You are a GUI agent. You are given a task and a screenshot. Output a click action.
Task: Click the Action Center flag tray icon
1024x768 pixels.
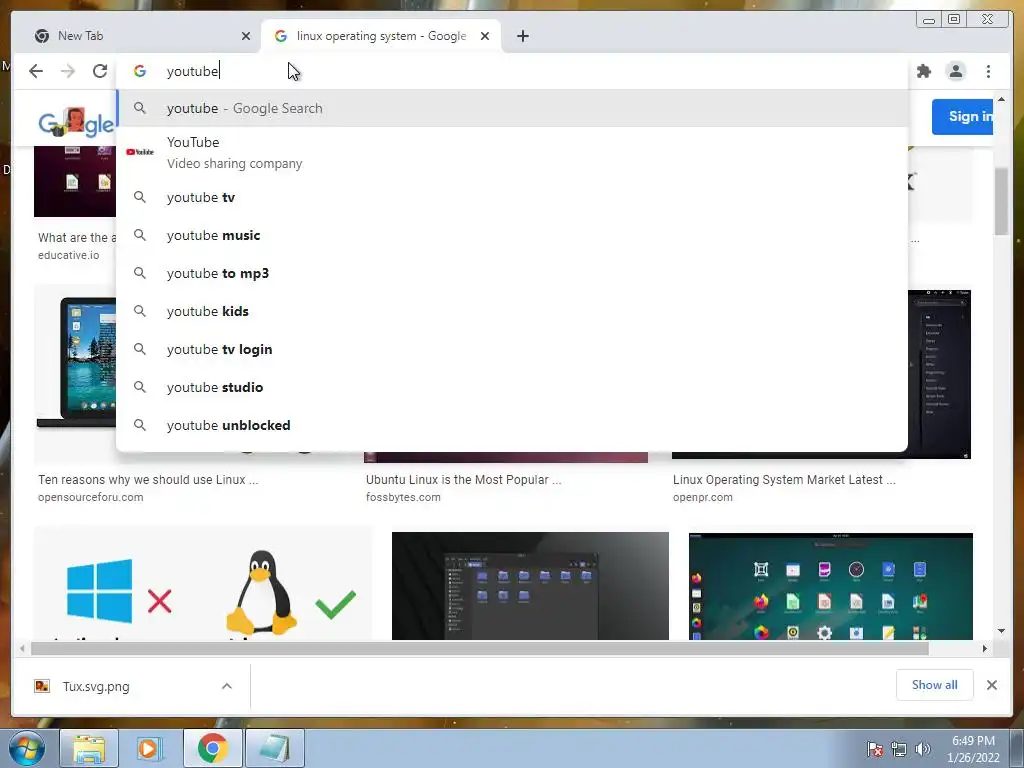pyautogui.click(x=875, y=748)
